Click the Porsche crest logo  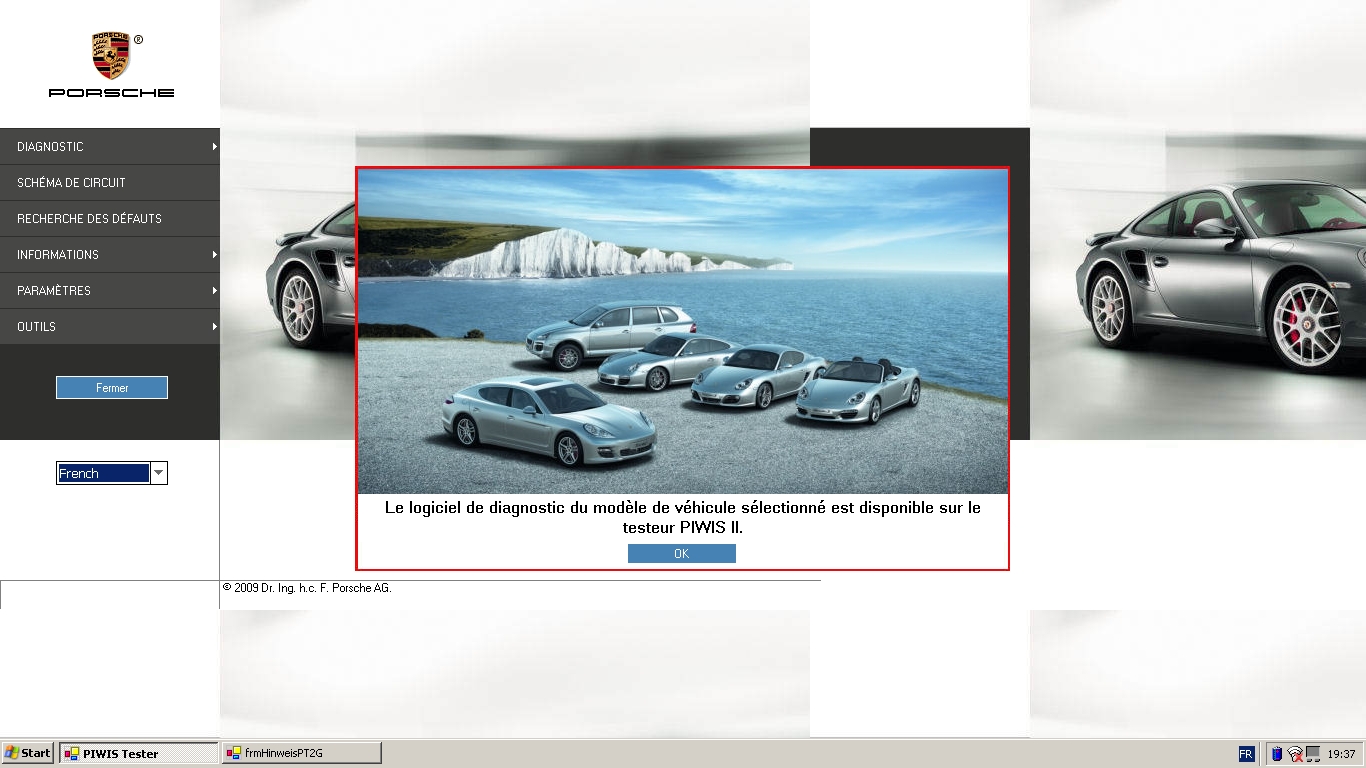point(111,55)
